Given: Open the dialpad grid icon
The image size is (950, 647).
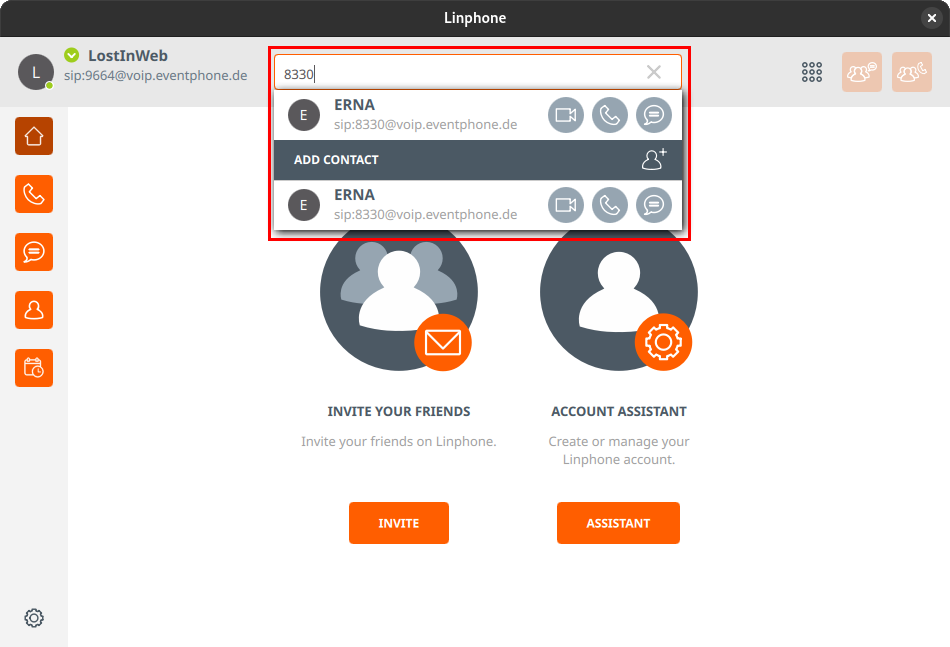Looking at the screenshot, I should (812, 72).
